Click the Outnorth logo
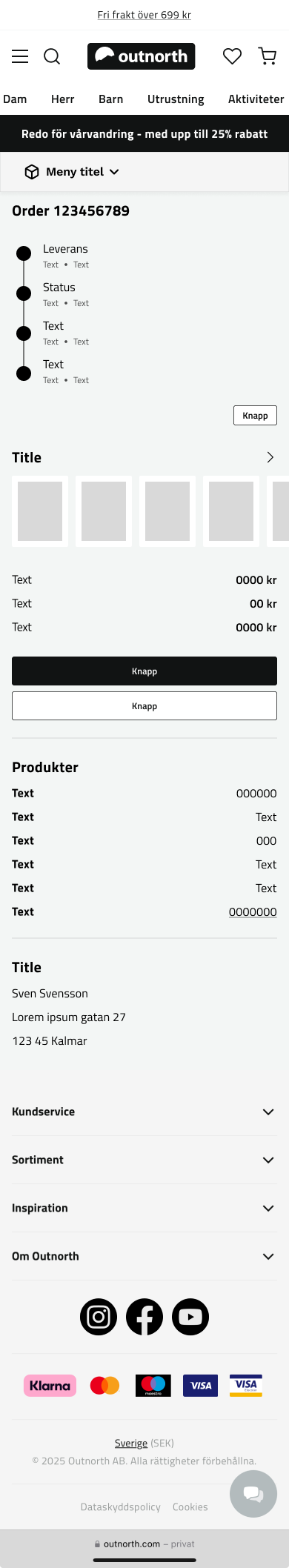The image size is (289, 1568). point(141,56)
